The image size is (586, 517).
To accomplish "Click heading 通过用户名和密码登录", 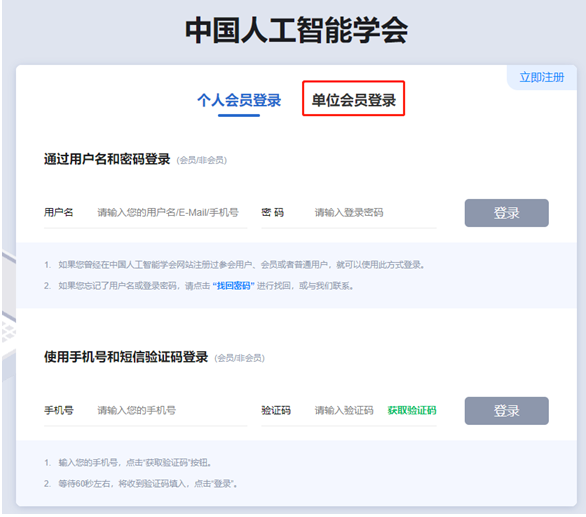I will [107, 159].
